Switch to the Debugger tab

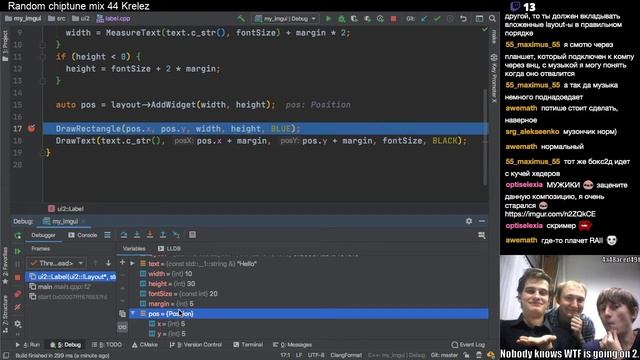point(43,235)
